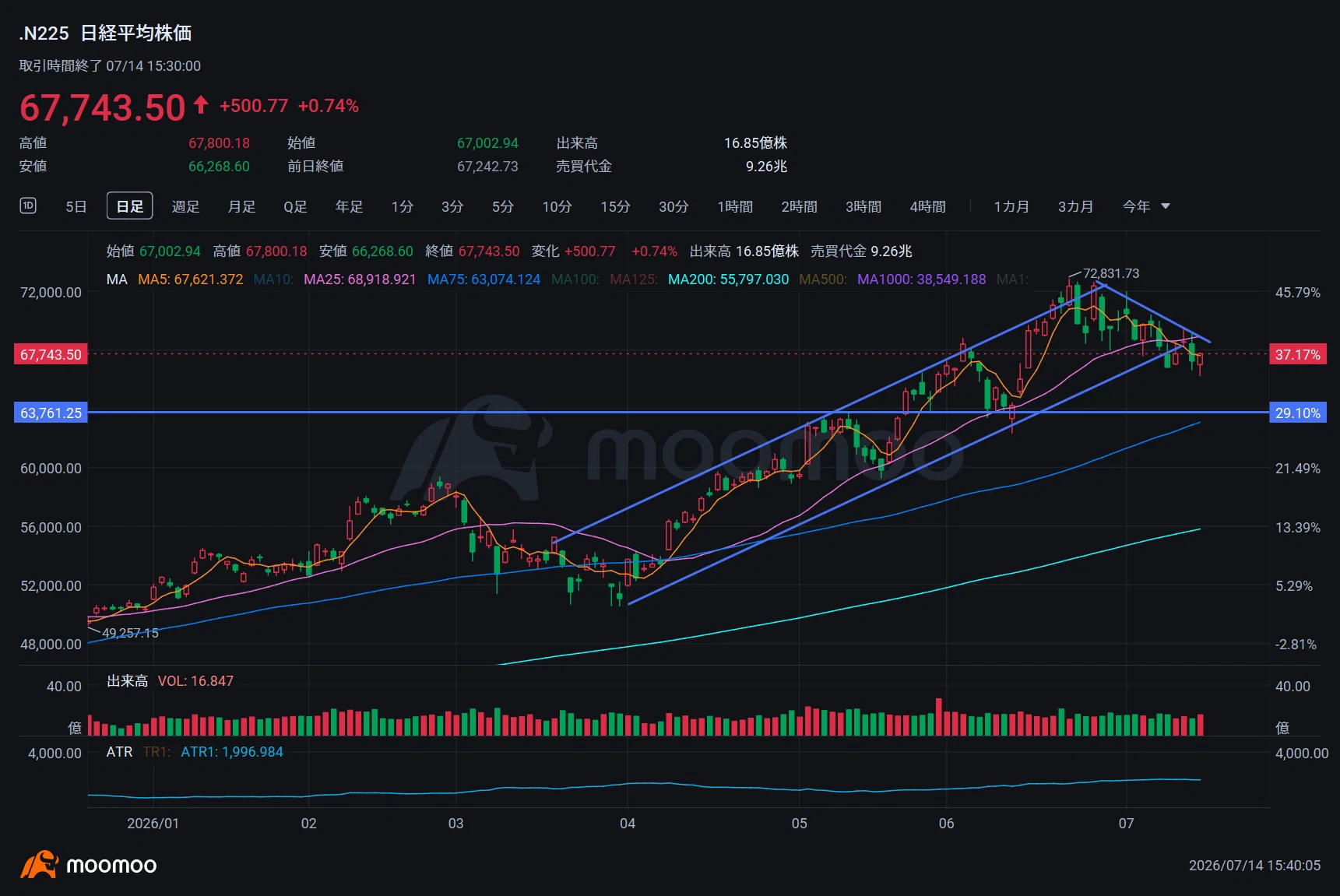
Task: Select the 1時間 interval
Action: pos(735,206)
